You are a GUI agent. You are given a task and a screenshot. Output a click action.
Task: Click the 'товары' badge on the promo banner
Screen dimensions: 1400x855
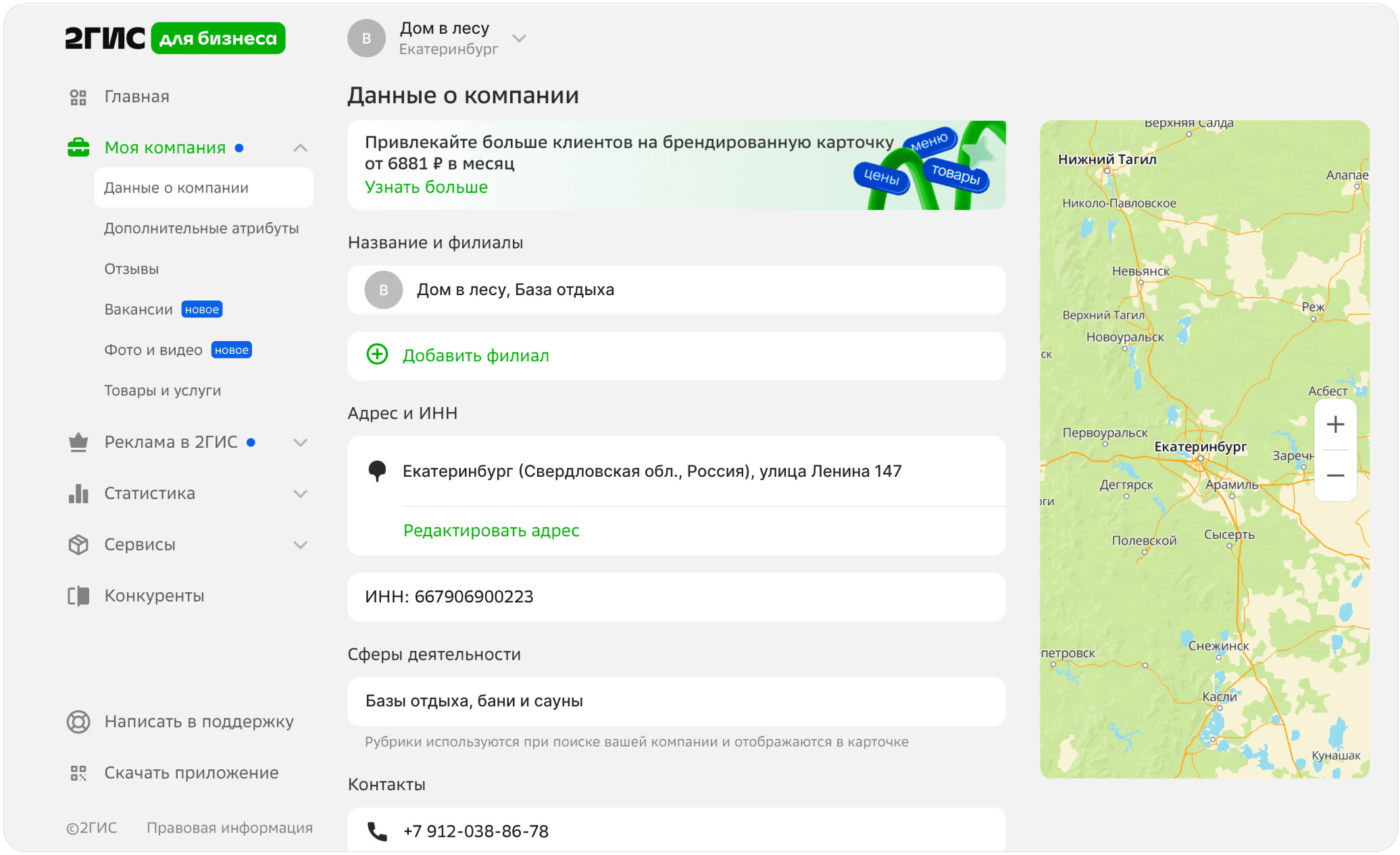pyautogui.click(x=955, y=174)
